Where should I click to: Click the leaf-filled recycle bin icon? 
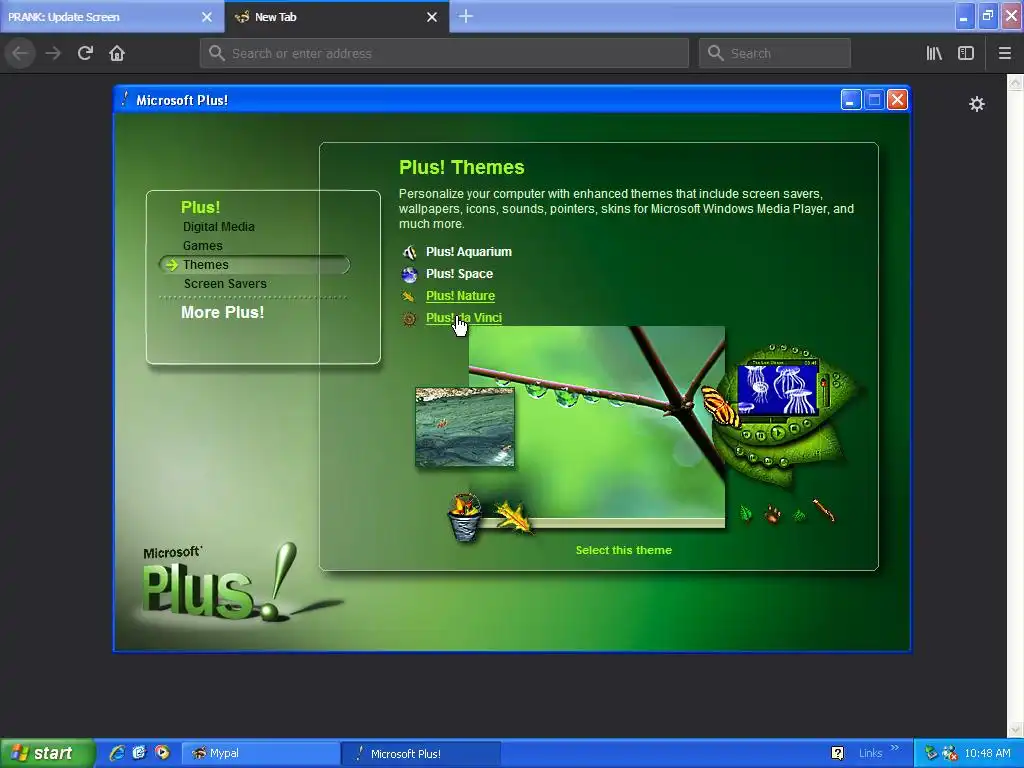point(465,517)
